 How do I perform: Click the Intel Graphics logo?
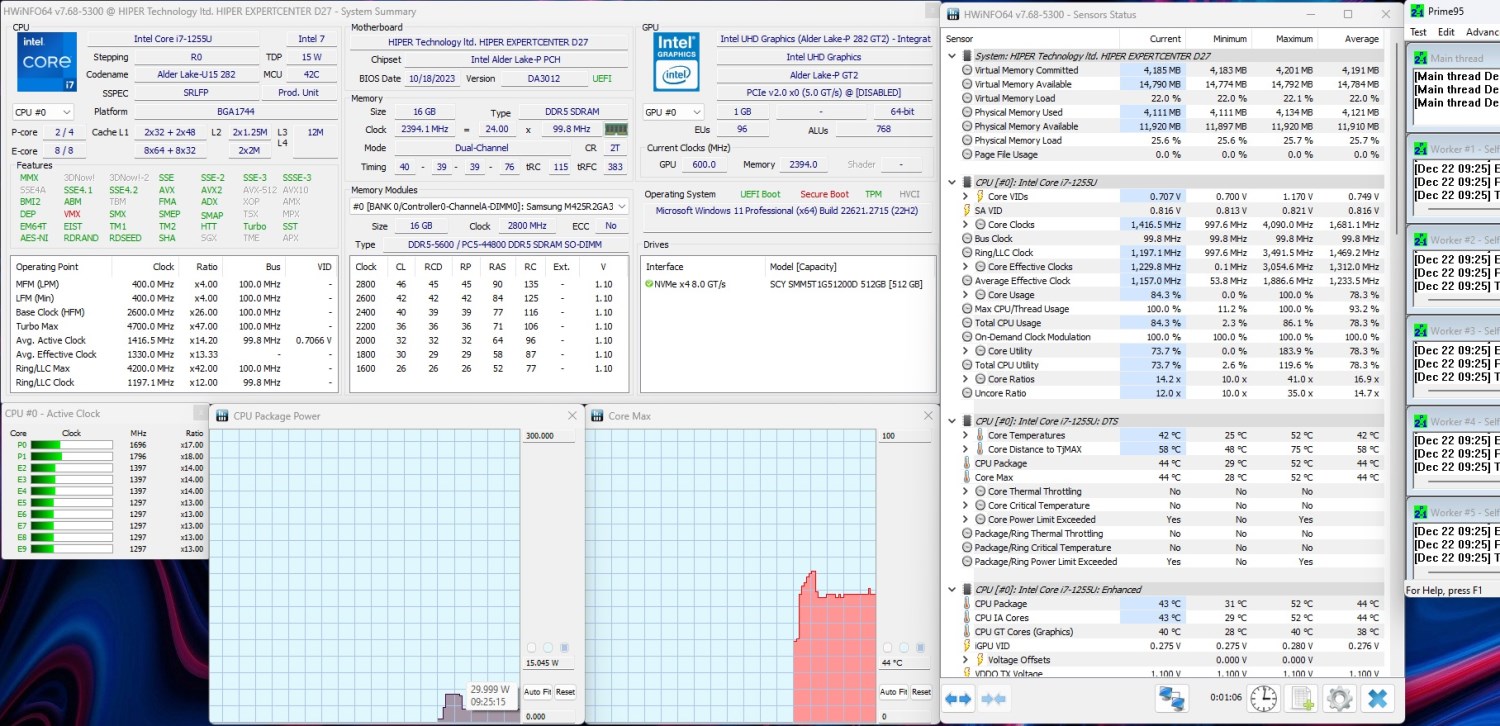(x=676, y=62)
